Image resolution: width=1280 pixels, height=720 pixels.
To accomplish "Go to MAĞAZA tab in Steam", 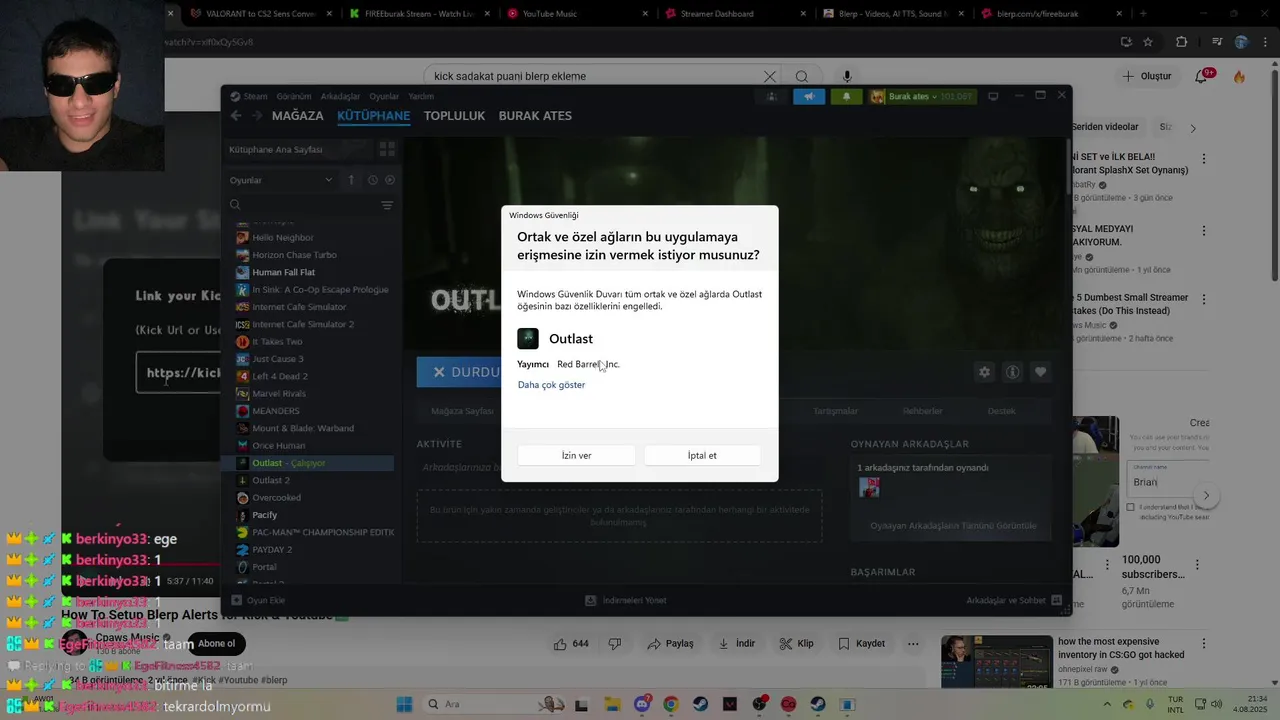I will pyautogui.click(x=298, y=116).
